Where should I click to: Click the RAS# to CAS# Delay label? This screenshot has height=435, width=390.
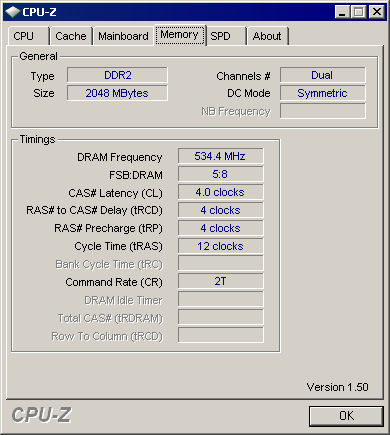94,210
